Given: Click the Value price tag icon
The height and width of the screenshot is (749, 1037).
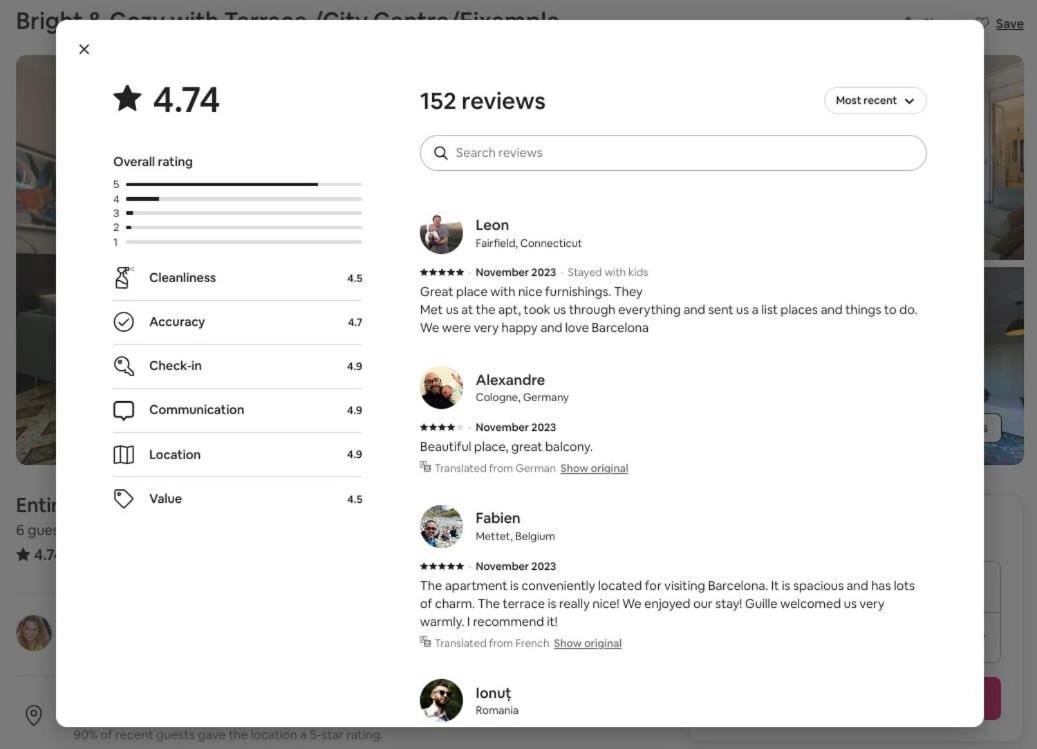Looking at the screenshot, I should 124,499.
